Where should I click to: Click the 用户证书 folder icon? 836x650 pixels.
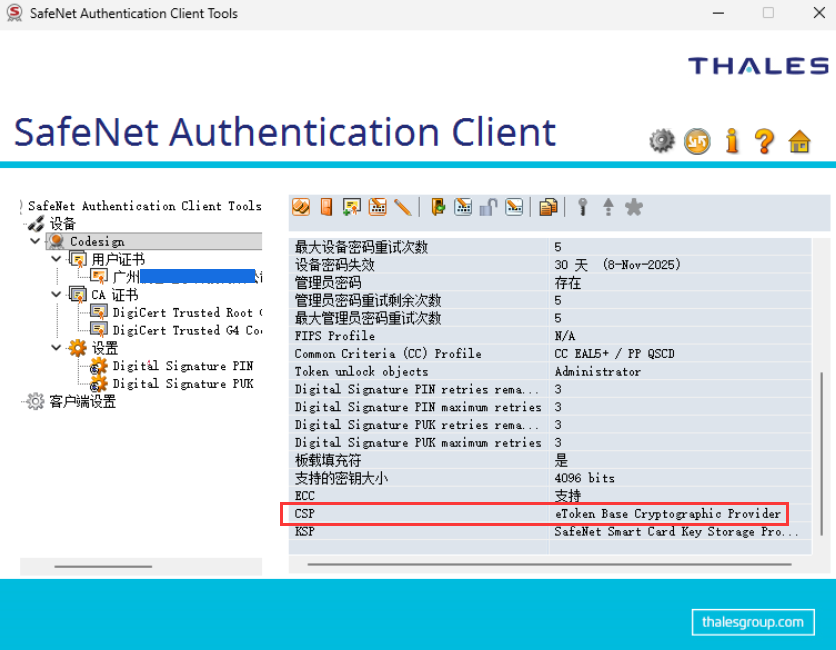[x=78, y=260]
